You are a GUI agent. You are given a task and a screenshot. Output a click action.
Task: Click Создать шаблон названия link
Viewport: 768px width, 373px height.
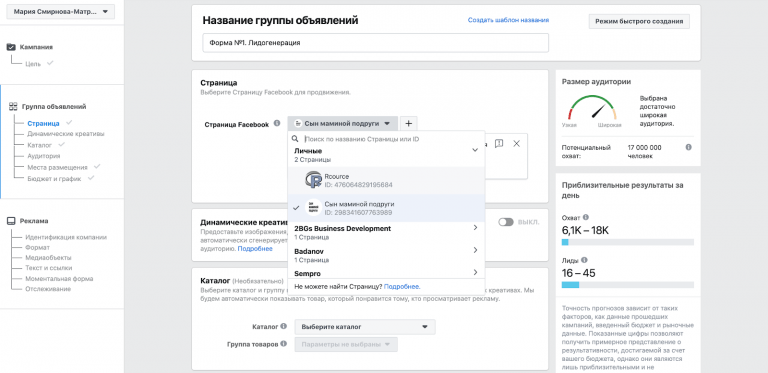click(x=508, y=20)
